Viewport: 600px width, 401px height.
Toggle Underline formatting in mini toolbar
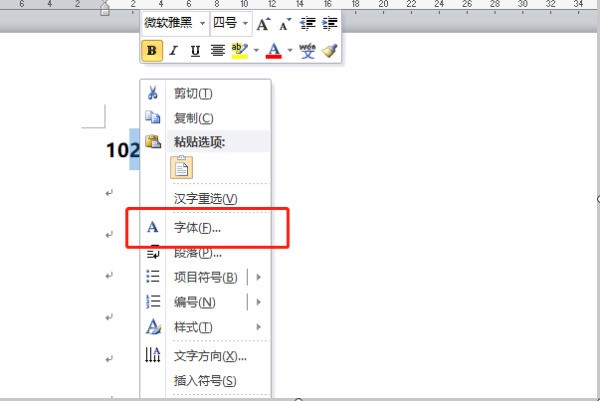194,49
